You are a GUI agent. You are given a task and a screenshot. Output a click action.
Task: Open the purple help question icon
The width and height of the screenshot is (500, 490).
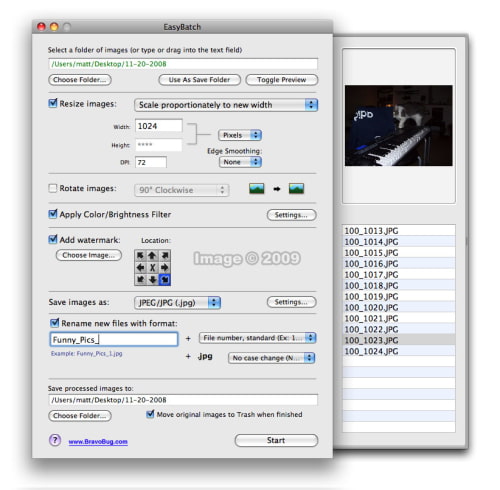pyautogui.click(x=55, y=440)
